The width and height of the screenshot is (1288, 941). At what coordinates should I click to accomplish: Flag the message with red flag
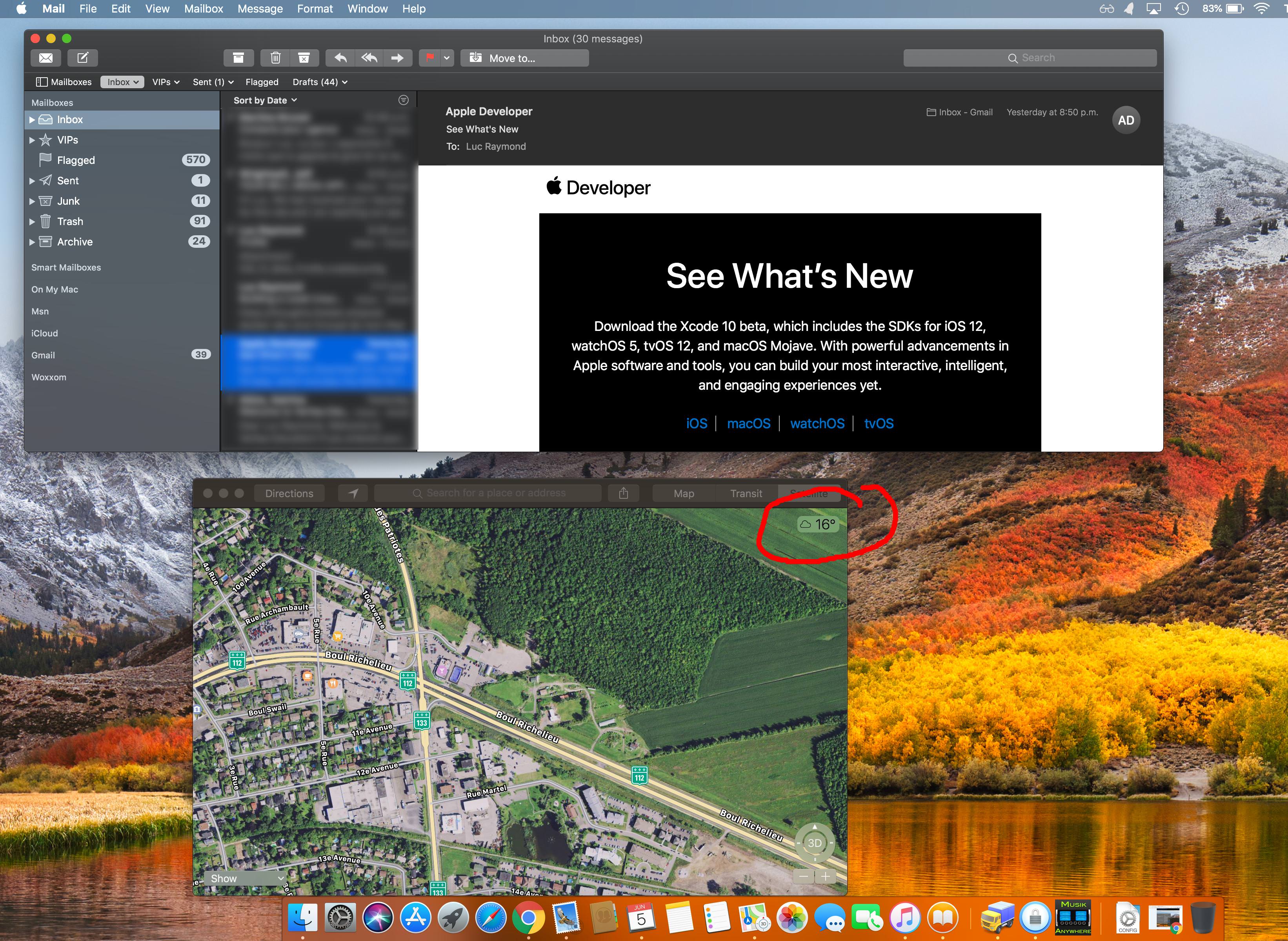point(429,58)
